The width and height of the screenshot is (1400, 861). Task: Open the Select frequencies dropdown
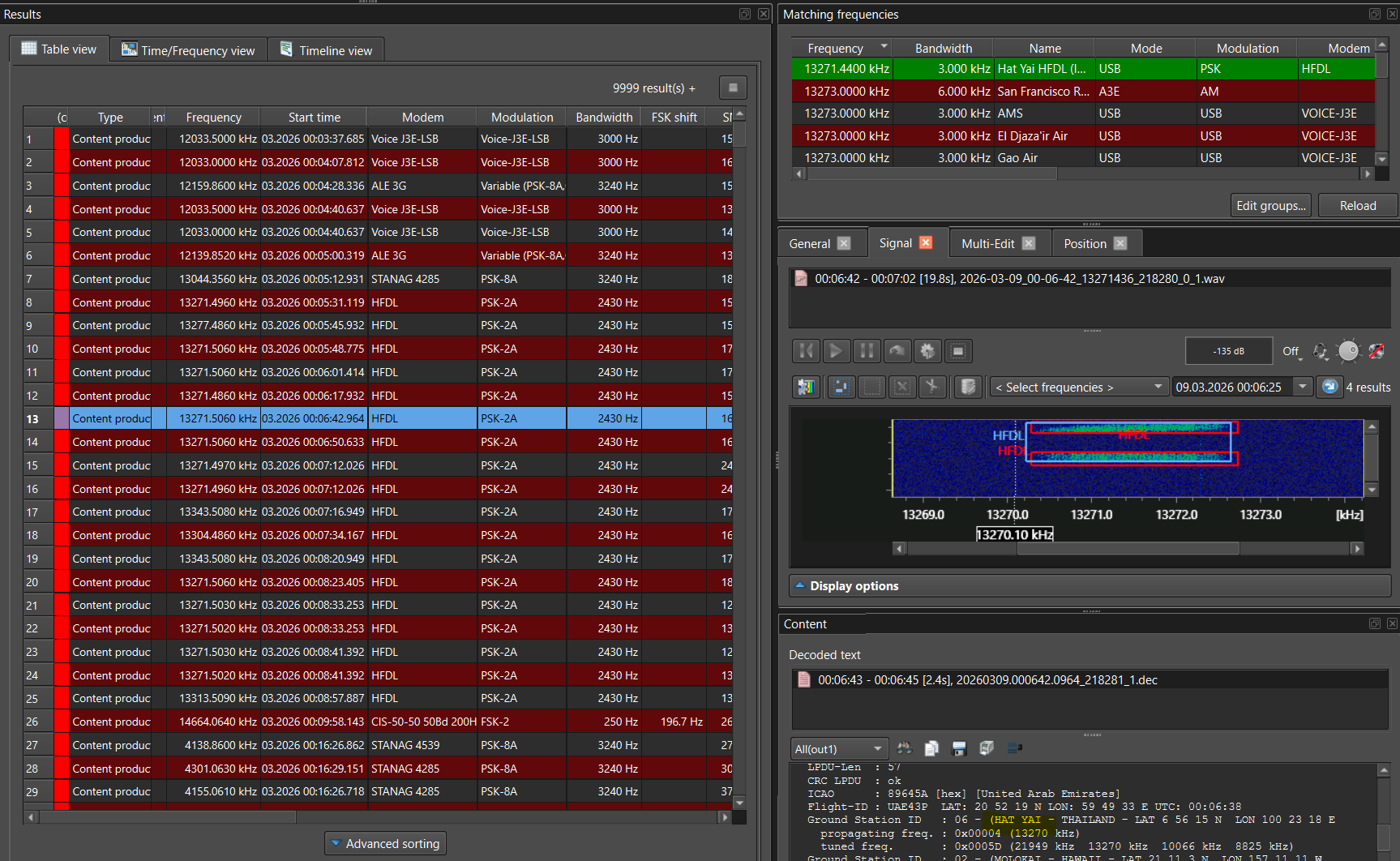tap(1078, 388)
